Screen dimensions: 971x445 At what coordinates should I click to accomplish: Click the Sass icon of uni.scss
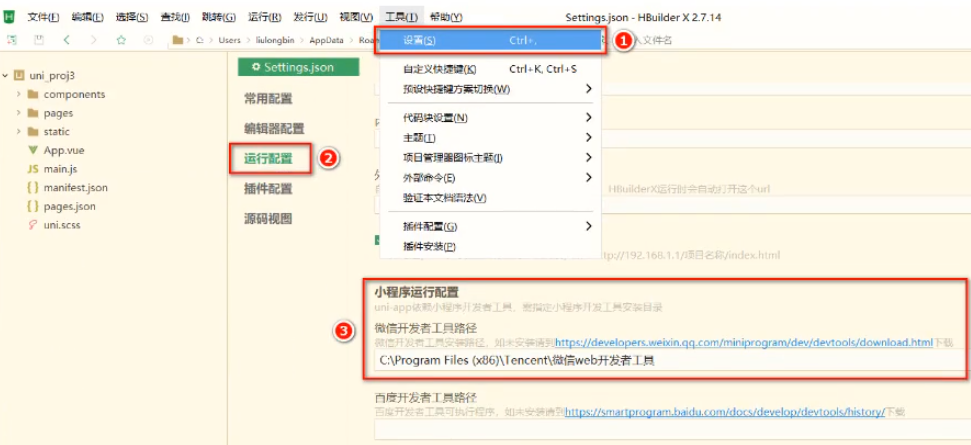33,225
